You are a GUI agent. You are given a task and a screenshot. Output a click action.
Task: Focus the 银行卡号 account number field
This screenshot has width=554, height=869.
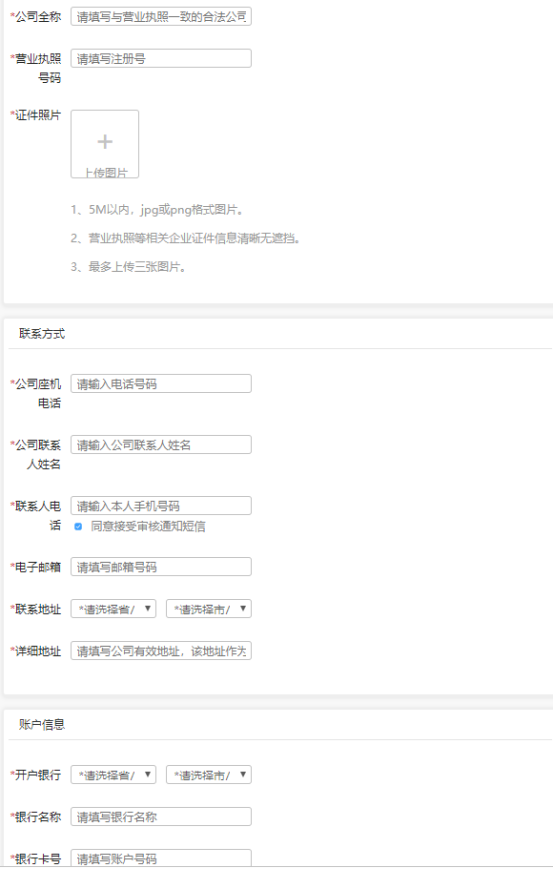point(161,858)
